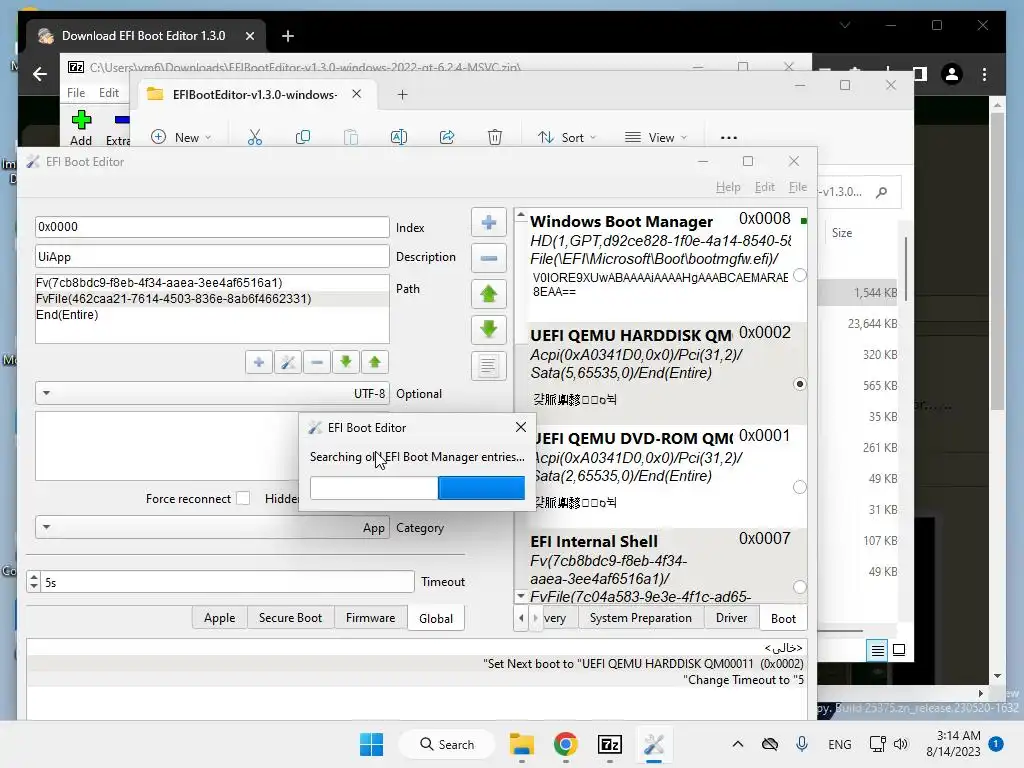This screenshot has width=1024, height=768.
Task: Select UEFI QEMU DVD-ROM radio button
Action: (799, 487)
